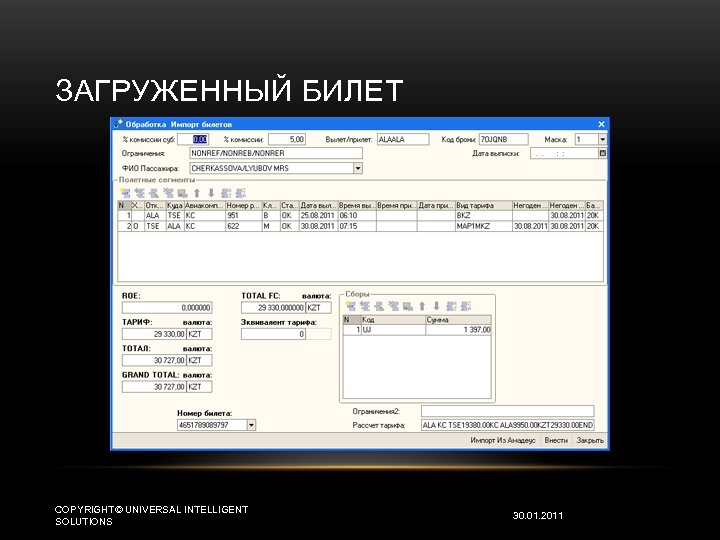Click the TOTAL FC amount field
The height and width of the screenshot is (540, 720).
pyautogui.click(x=273, y=308)
